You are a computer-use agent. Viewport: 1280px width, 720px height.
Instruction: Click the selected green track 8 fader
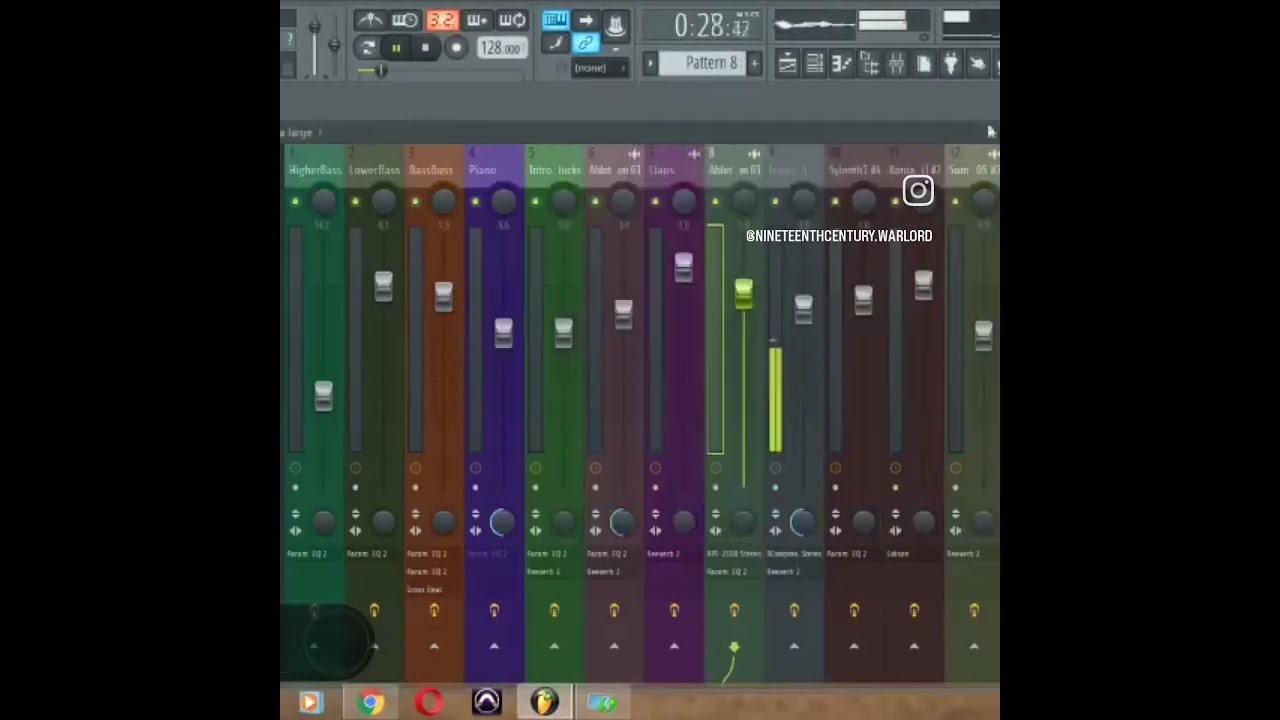tap(743, 293)
